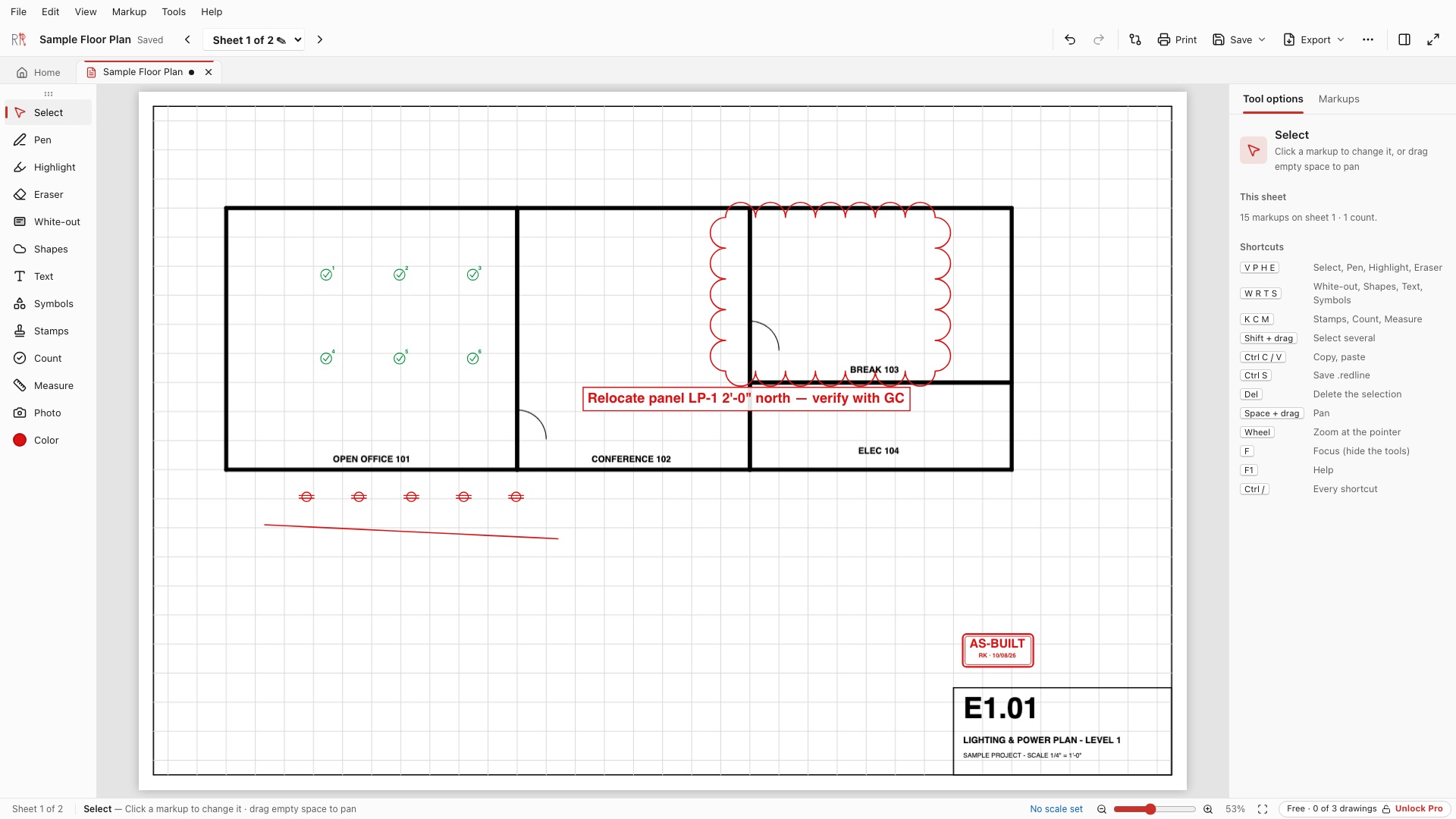Activate the Eraser tool
The image size is (1456, 819).
coord(48,194)
